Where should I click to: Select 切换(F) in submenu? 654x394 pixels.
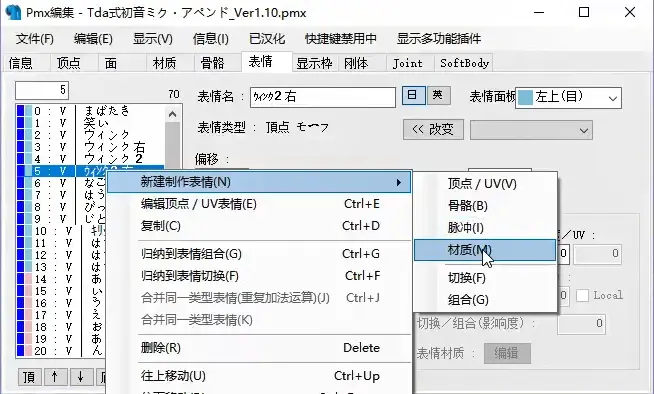pos(485,278)
